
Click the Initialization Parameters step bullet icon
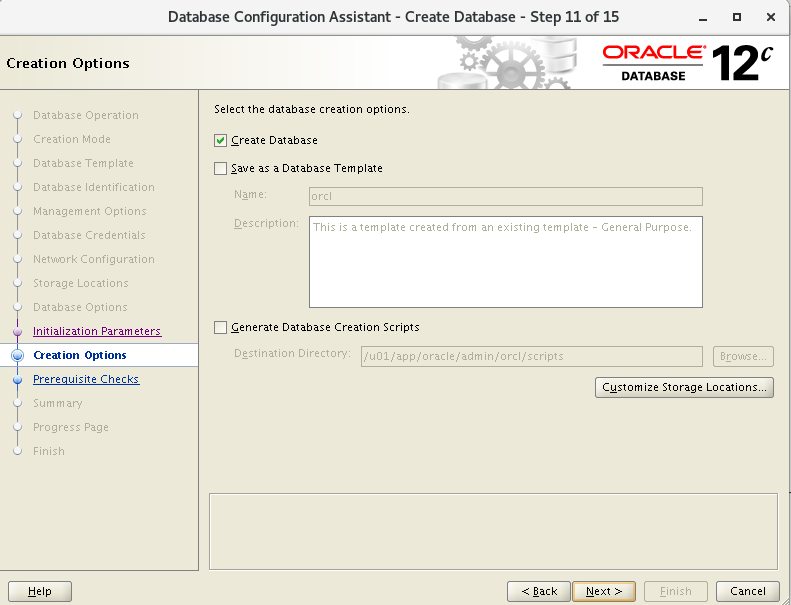pos(18,332)
